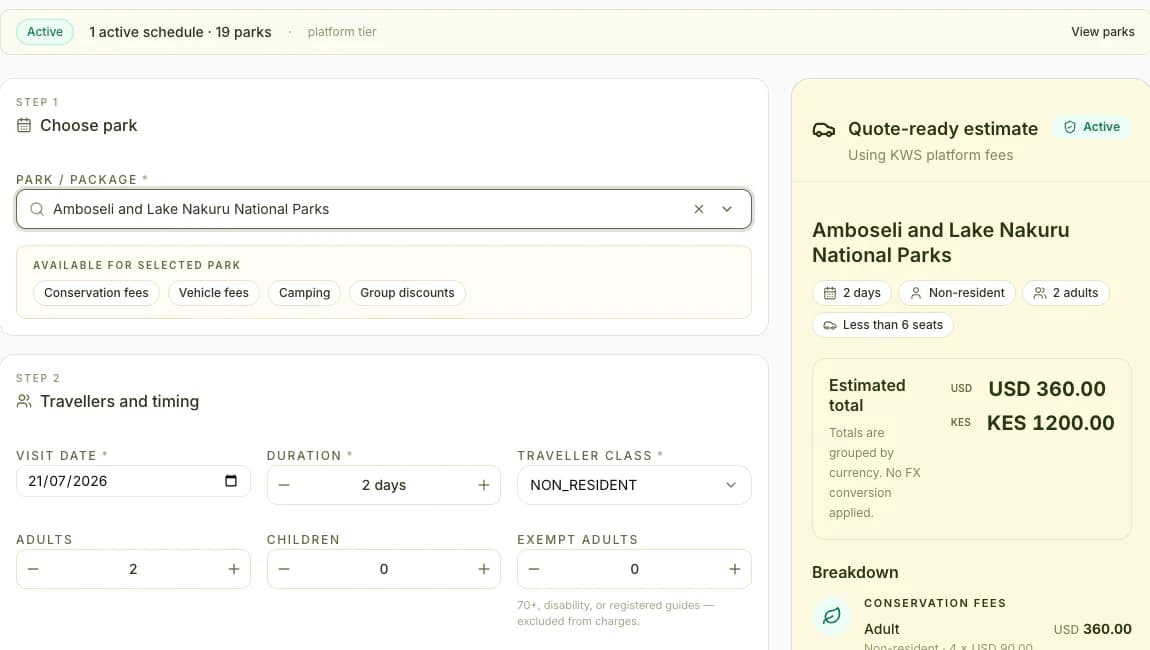Click the platform tier label
Screen dimensions: 1150x650
342,32
